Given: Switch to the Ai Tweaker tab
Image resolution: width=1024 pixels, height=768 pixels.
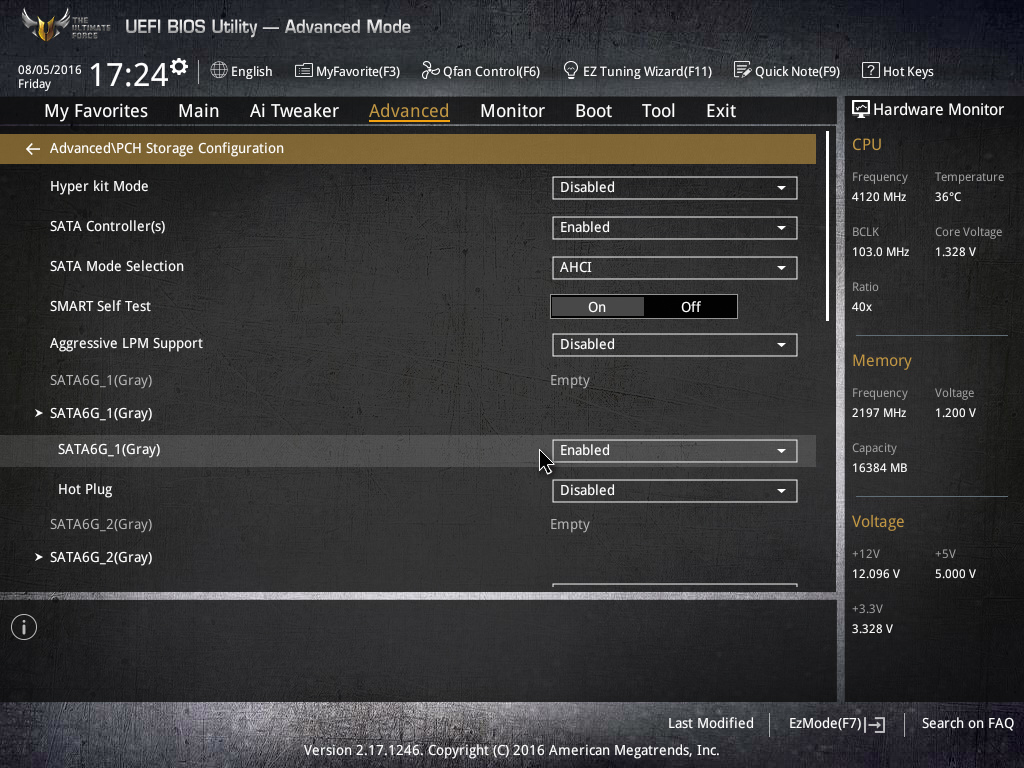Looking at the screenshot, I should (294, 111).
